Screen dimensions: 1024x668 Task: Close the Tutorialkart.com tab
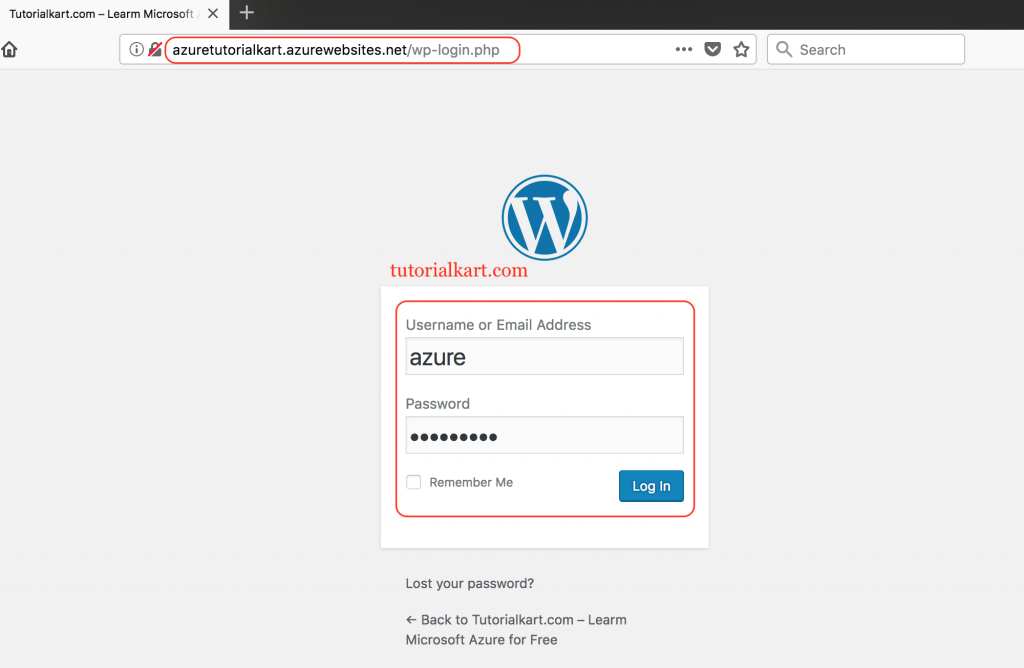pos(211,14)
